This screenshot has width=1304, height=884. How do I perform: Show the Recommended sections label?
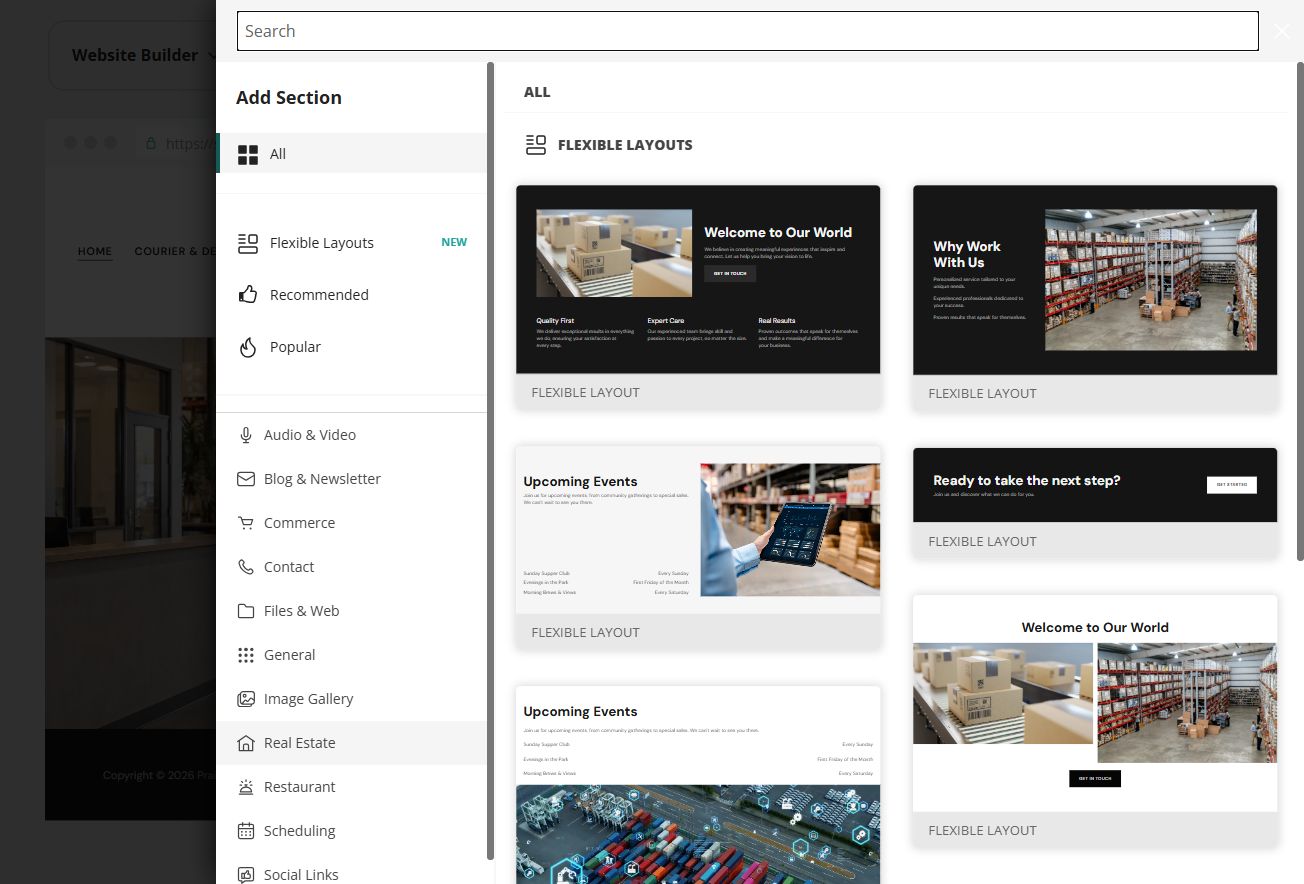pyautogui.click(x=319, y=295)
